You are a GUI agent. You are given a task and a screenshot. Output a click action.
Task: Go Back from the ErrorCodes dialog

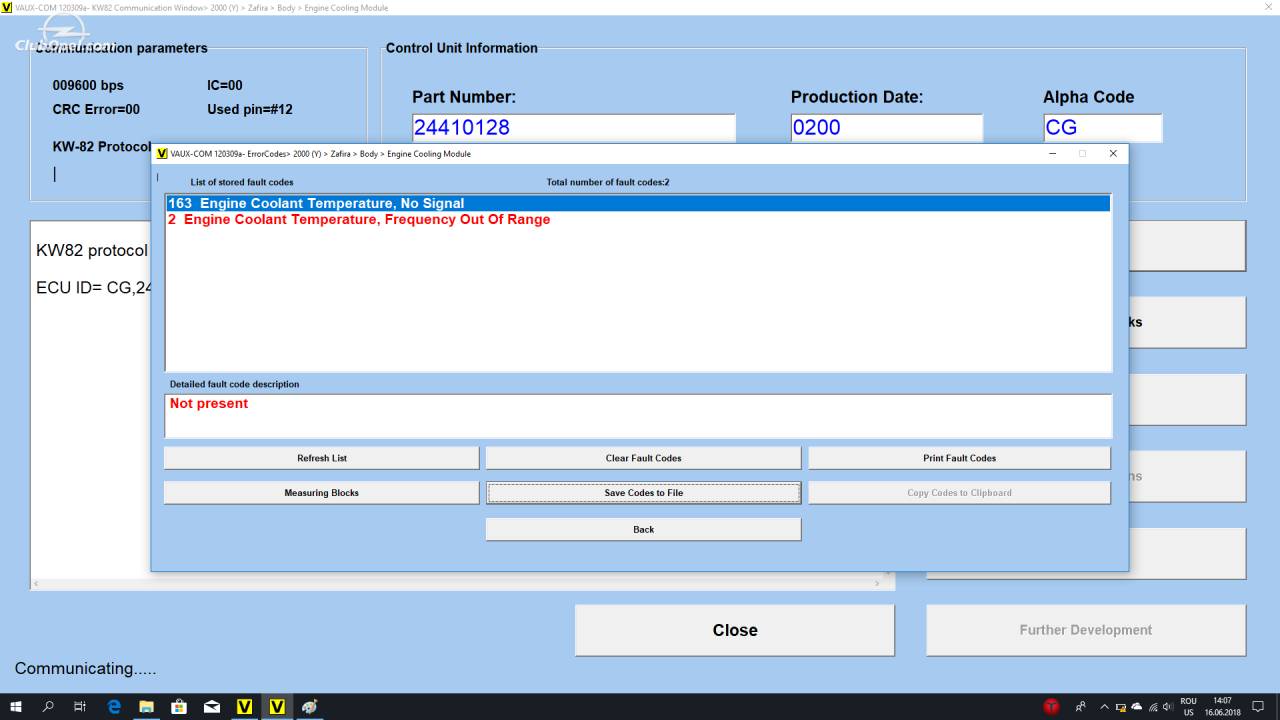(x=644, y=529)
